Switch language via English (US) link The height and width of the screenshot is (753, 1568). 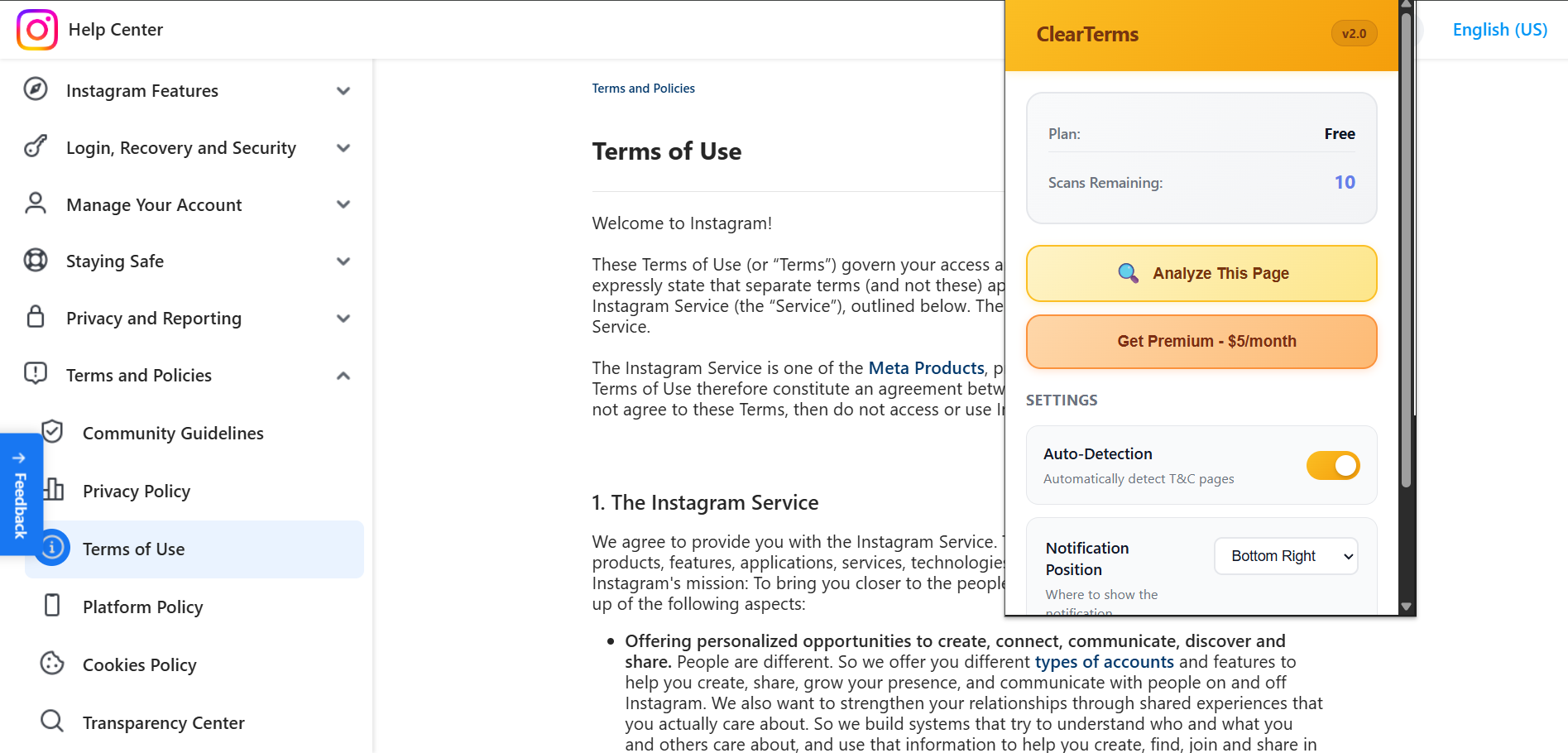pos(1498,30)
